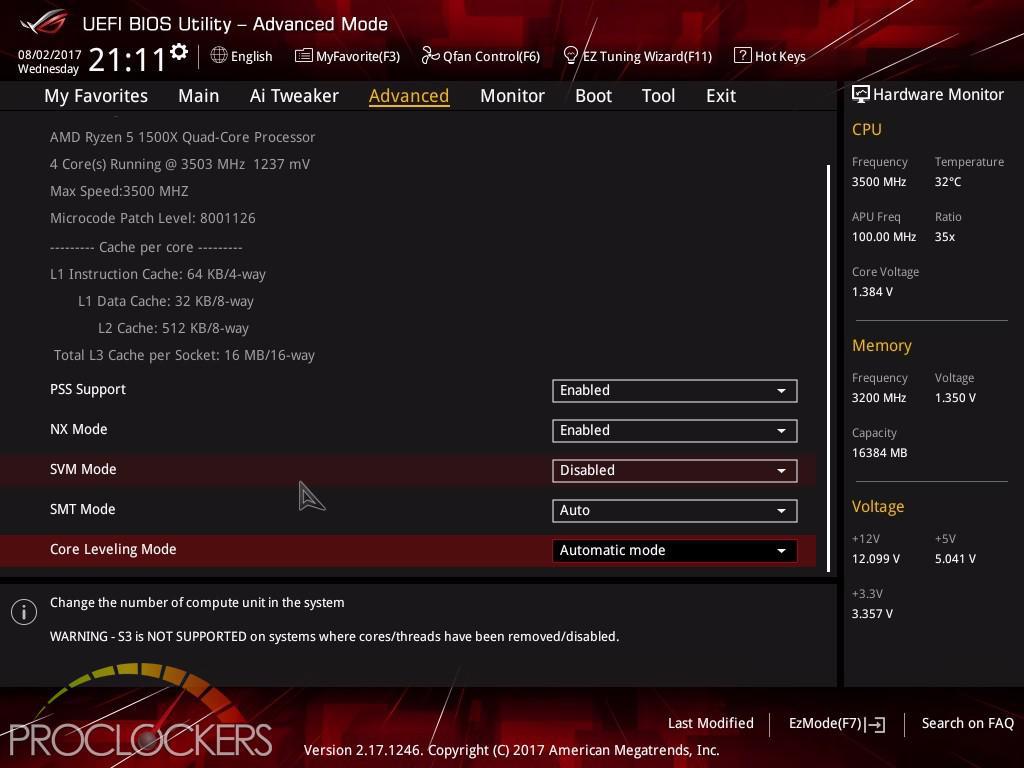Viewport: 1024px width, 768px height.
Task: Click the L2 Cache 512 KB line
Action: click(x=173, y=328)
